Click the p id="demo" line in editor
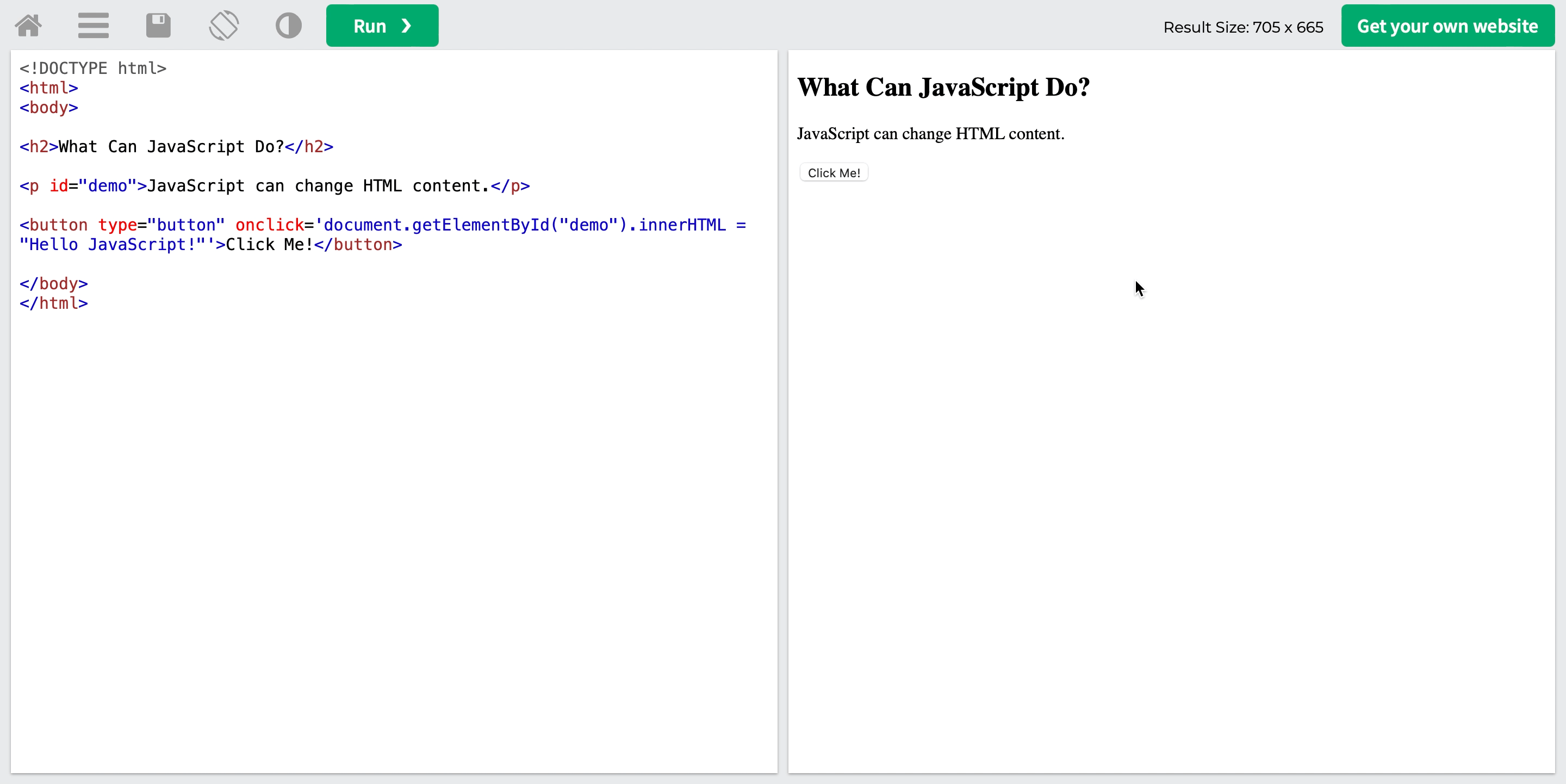This screenshot has height=784, width=1566. (274, 186)
